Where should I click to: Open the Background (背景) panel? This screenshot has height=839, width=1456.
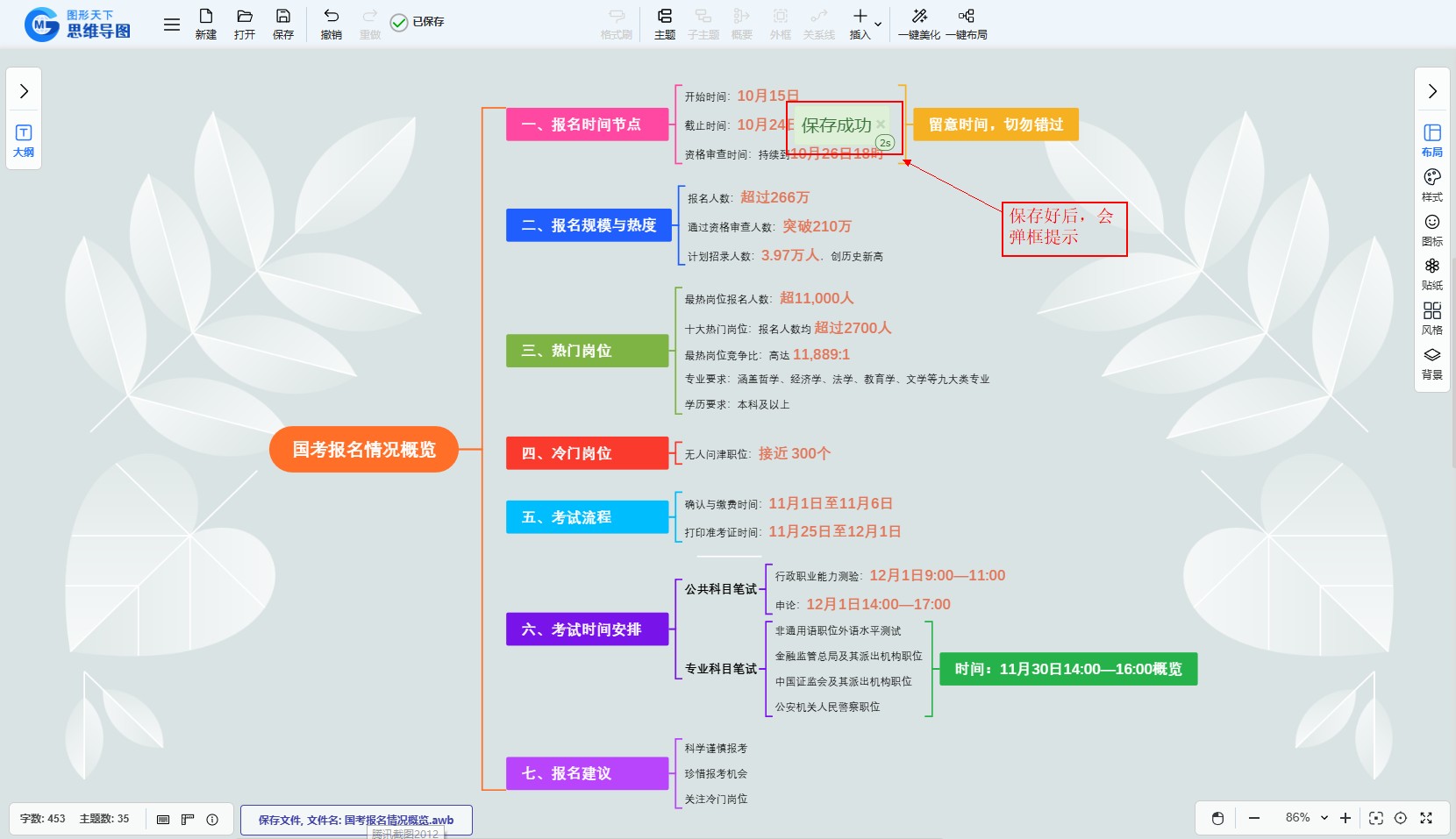point(1431,363)
